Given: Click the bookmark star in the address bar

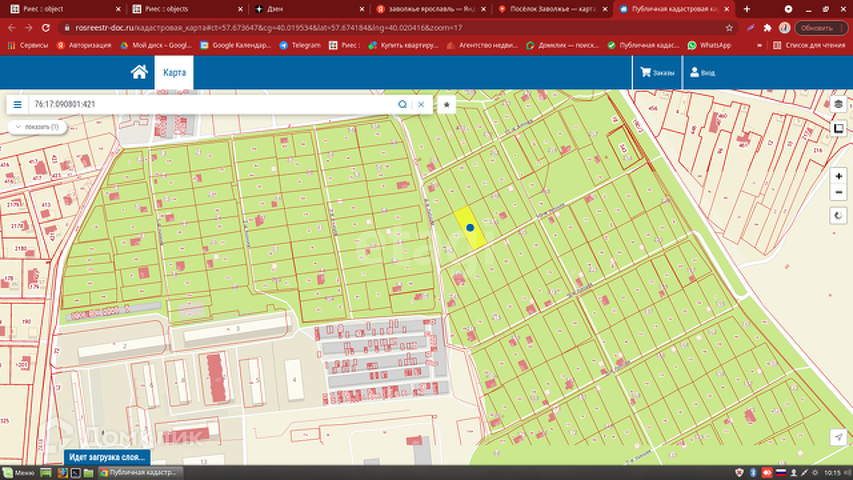Looking at the screenshot, I should 729,28.
